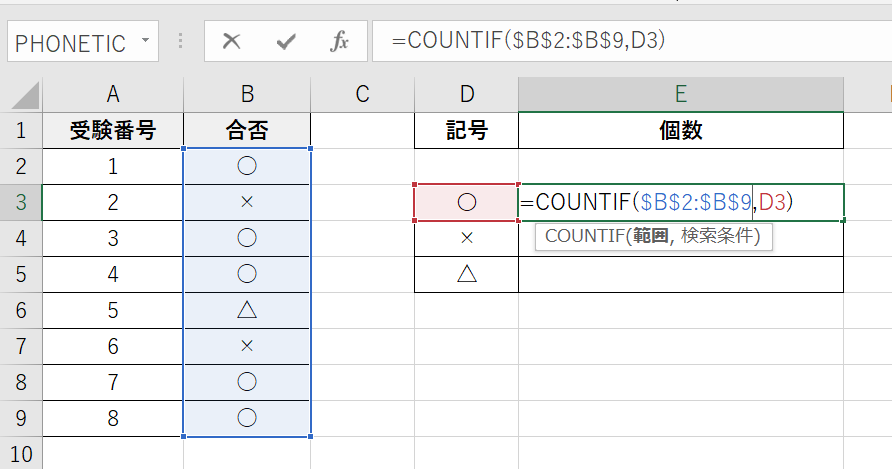This screenshot has width=892, height=469.
Task: Open the Insert Function fx dialog
Action: pyautogui.click(x=340, y=42)
